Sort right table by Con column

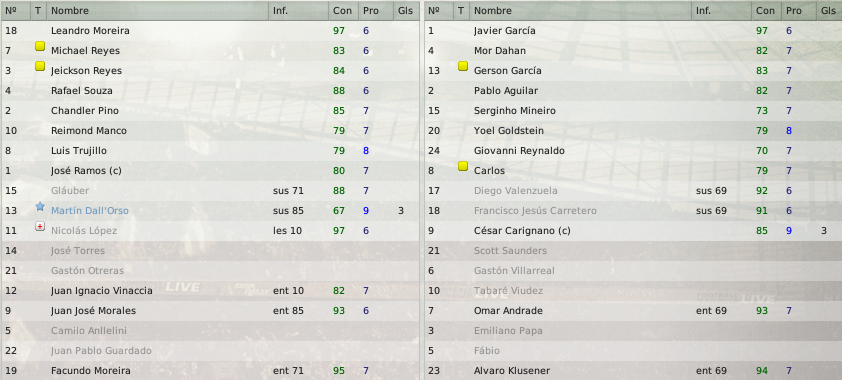tap(766, 11)
